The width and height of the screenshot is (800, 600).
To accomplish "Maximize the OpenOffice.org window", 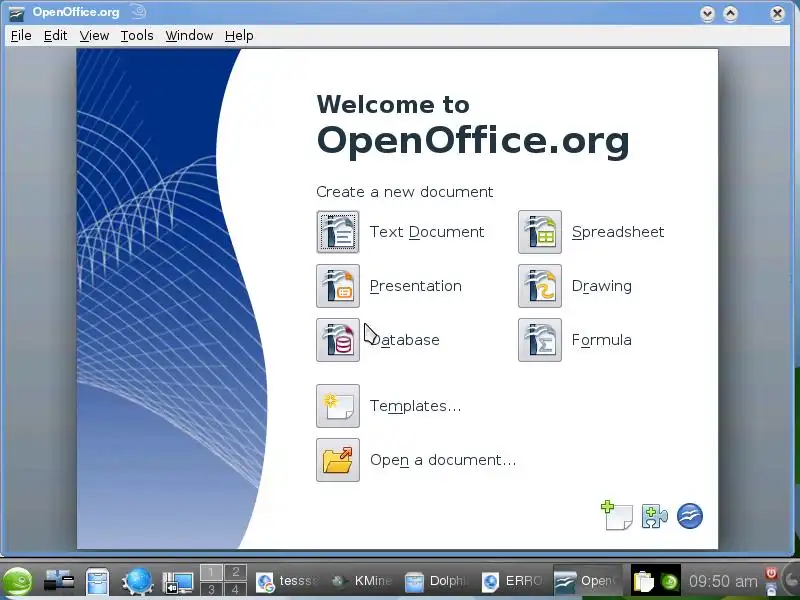I will point(731,13).
